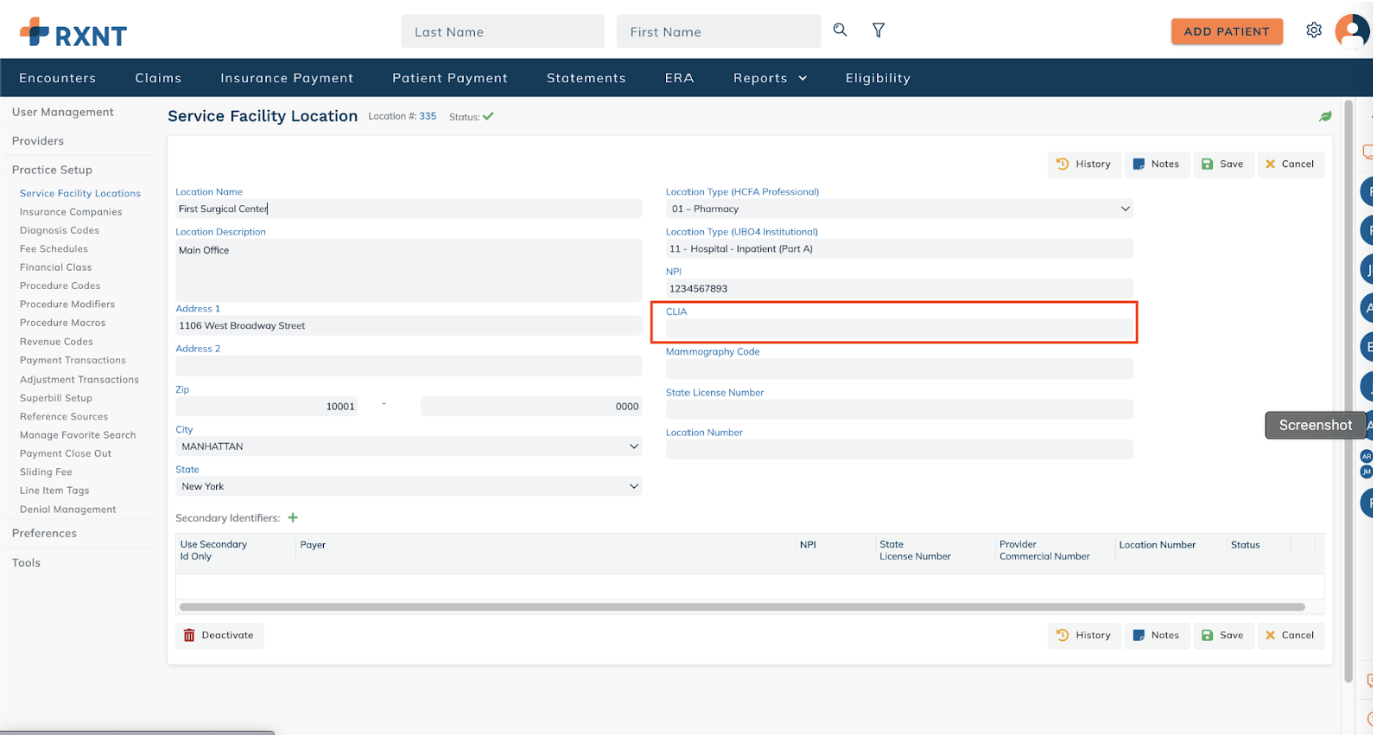This screenshot has height=736, width=1374.
Task: Add a secondary identifier with plus icon
Action: (293, 518)
